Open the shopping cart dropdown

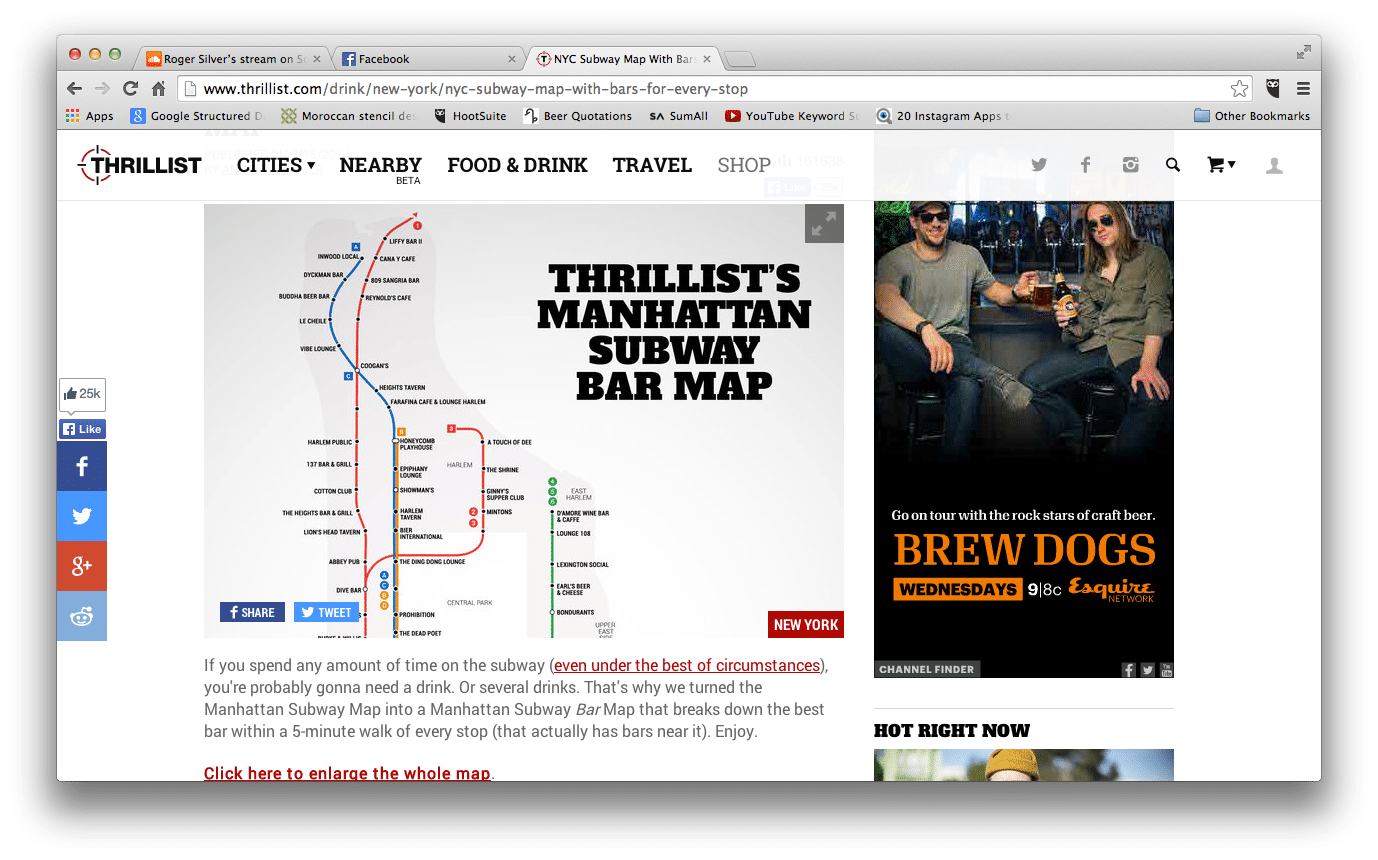click(x=1221, y=165)
